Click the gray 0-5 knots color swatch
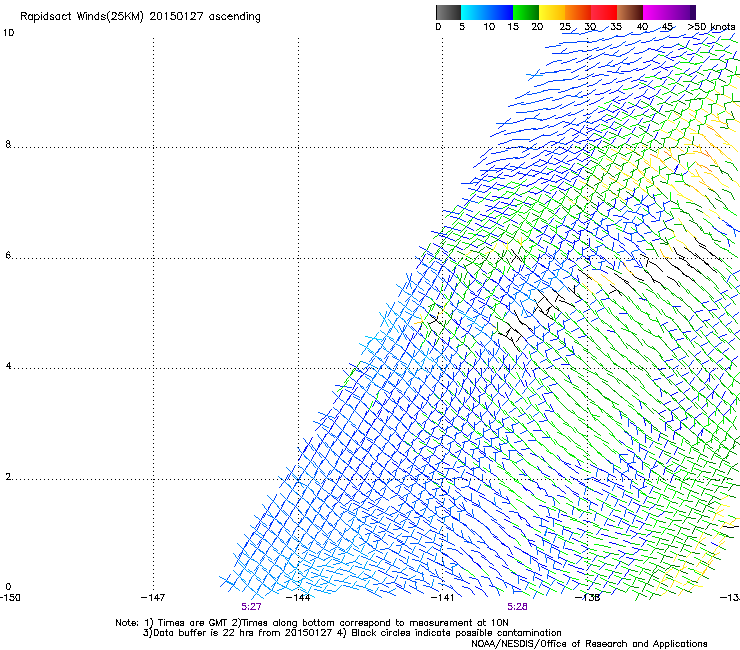Viewport: 740px width, 650px height. coord(448,12)
